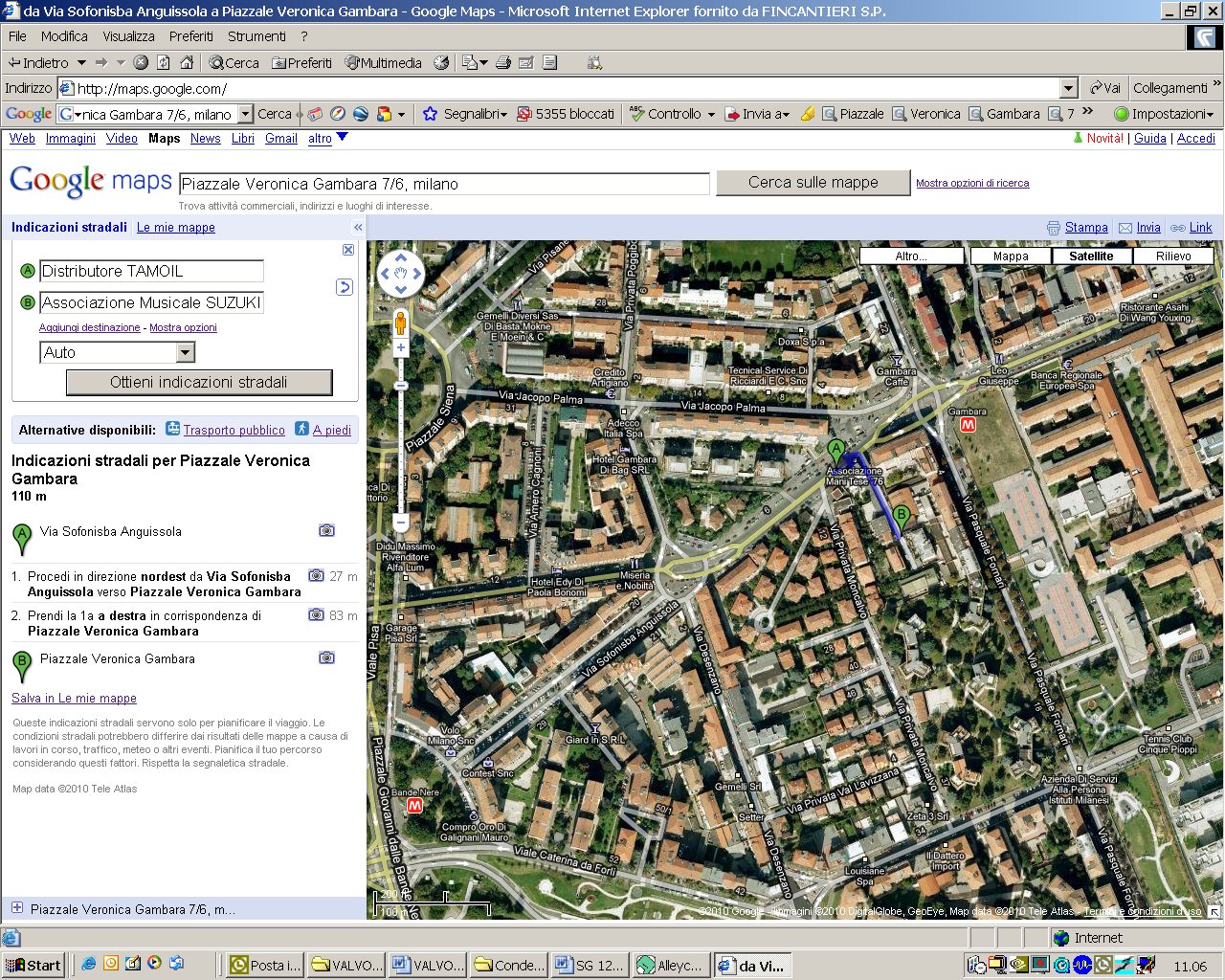
Task: Stop page loading in IE toolbar
Action: click(141, 62)
